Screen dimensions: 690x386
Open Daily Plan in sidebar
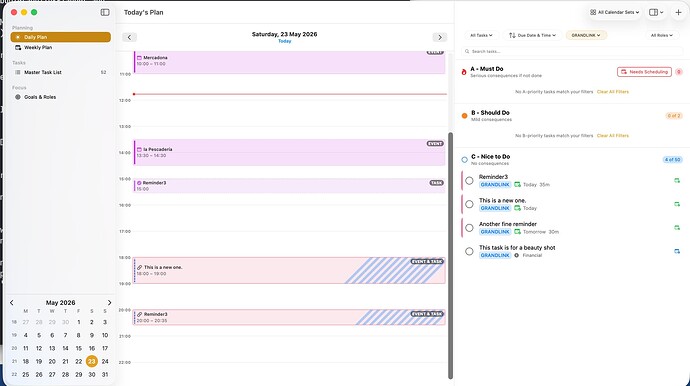(x=61, y=37)
